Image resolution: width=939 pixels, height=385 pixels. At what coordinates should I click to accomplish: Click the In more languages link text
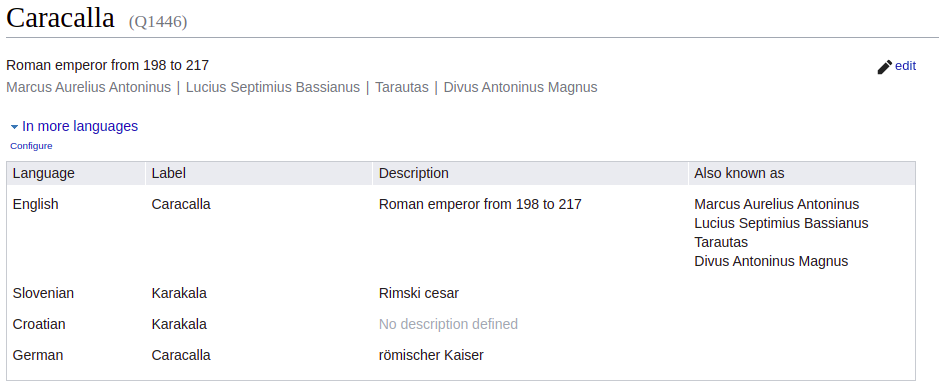[x=80, y=126]
